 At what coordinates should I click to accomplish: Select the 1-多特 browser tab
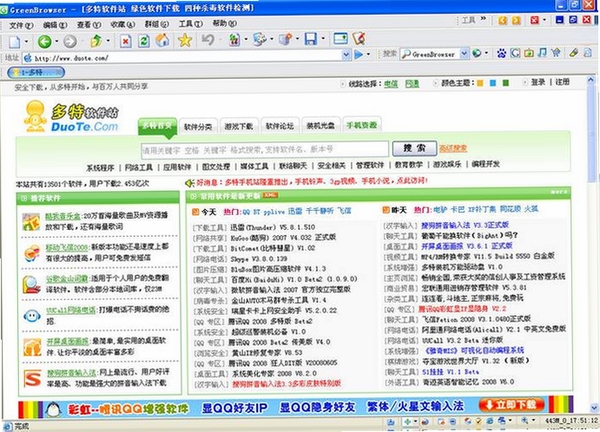[36, 72]
